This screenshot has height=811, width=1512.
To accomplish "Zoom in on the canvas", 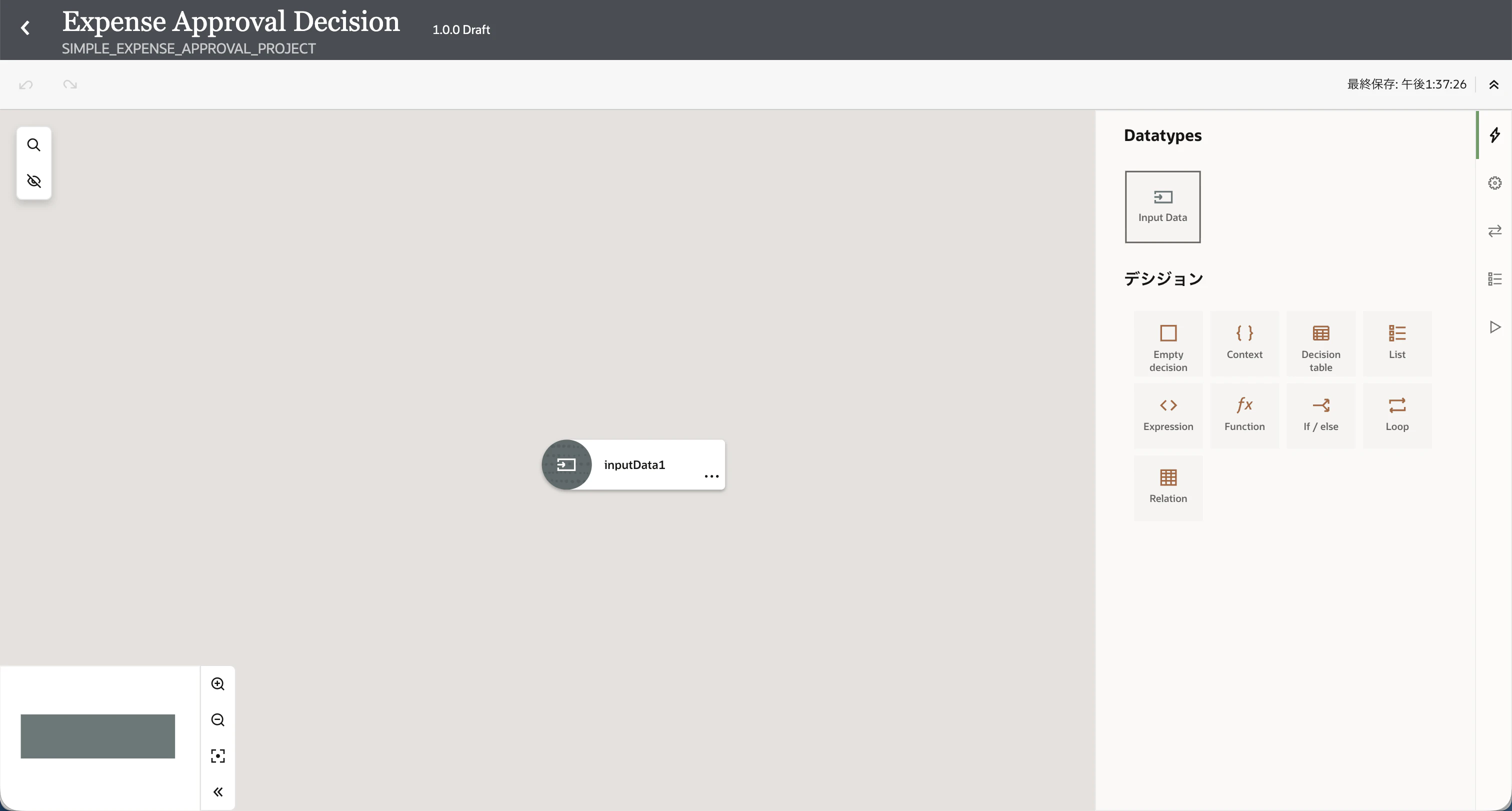I will click(218, 683).
